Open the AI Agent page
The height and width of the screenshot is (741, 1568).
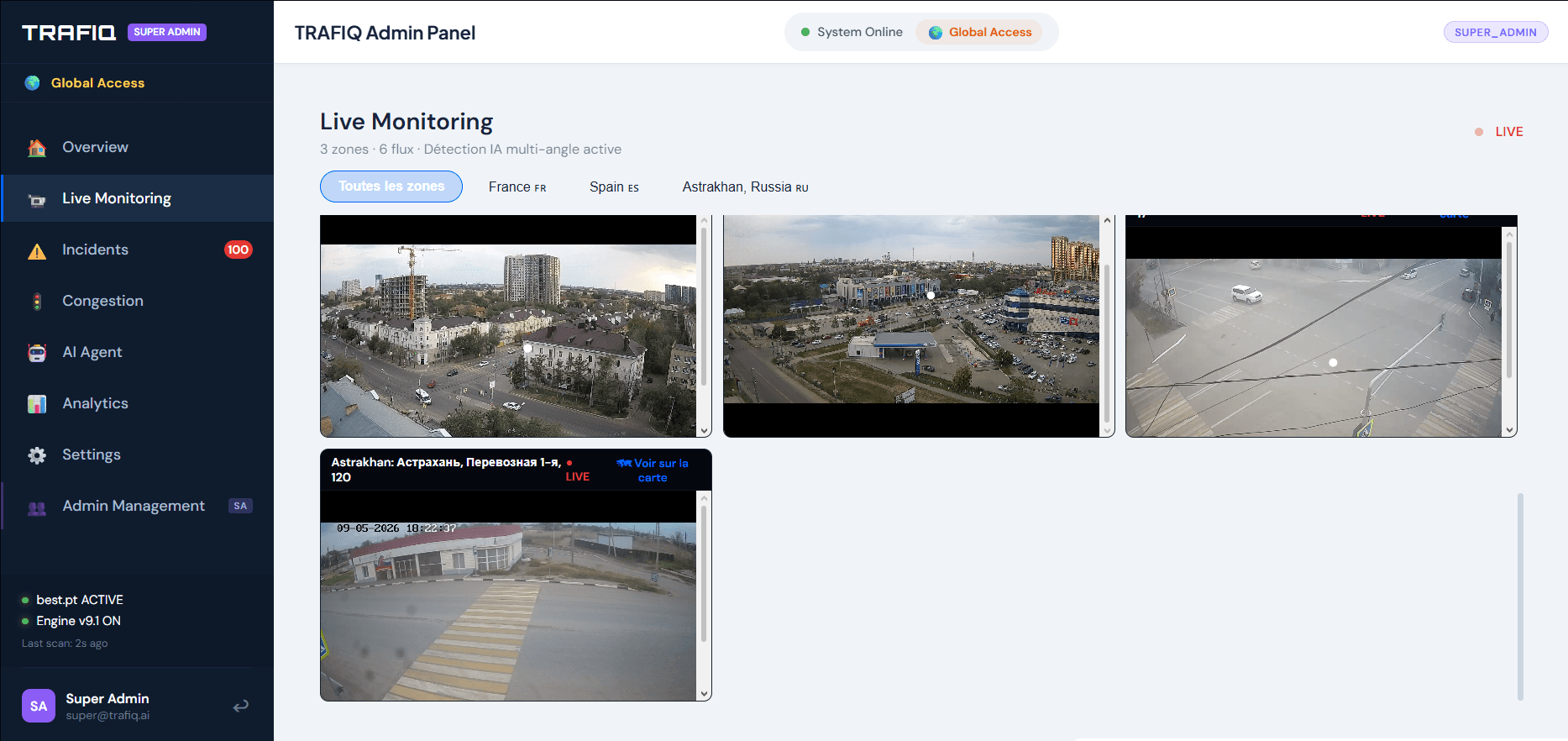click(x=137, y=352)
